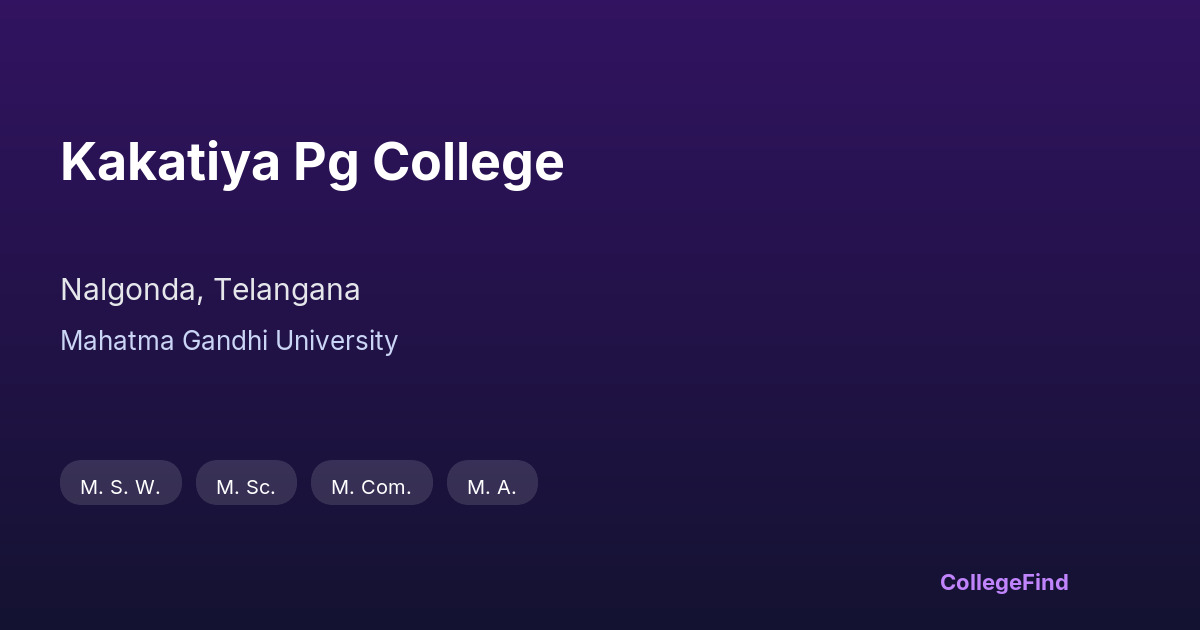Click the M. S. W. course tag
The height and width of the screenshot is (630, 1200).
(120, 487)
